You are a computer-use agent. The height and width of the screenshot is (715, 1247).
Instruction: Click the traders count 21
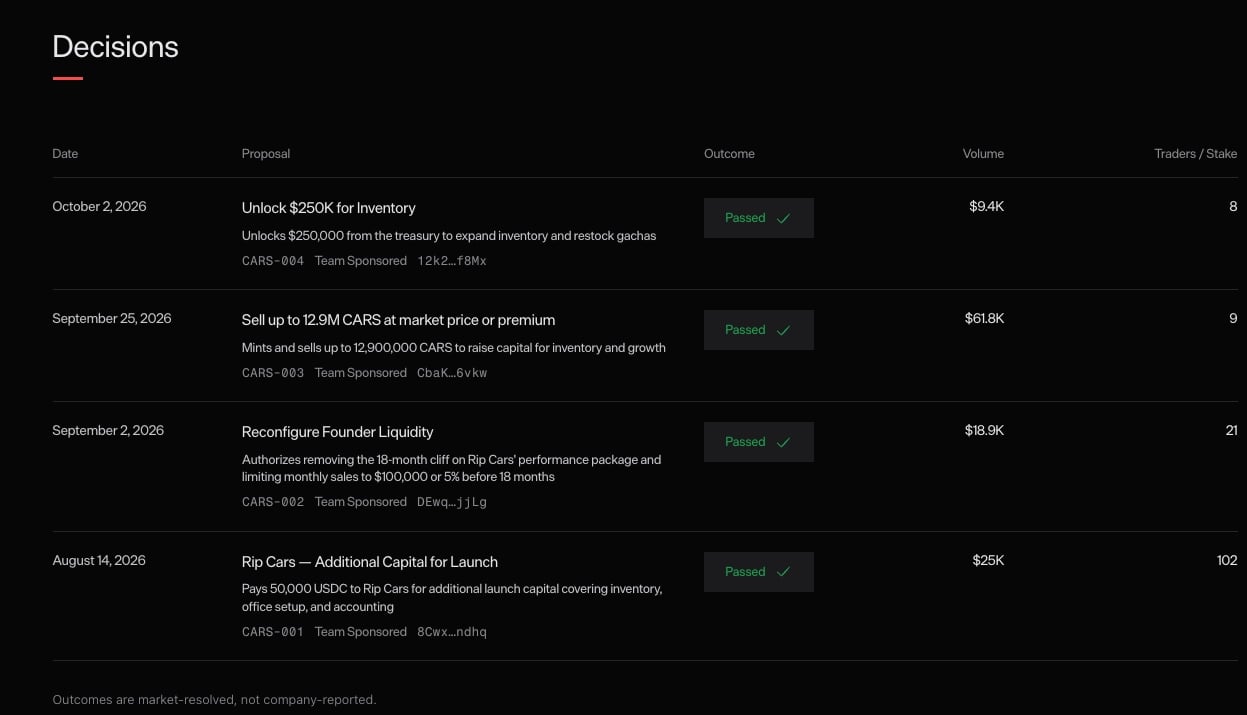[1231, 431]
